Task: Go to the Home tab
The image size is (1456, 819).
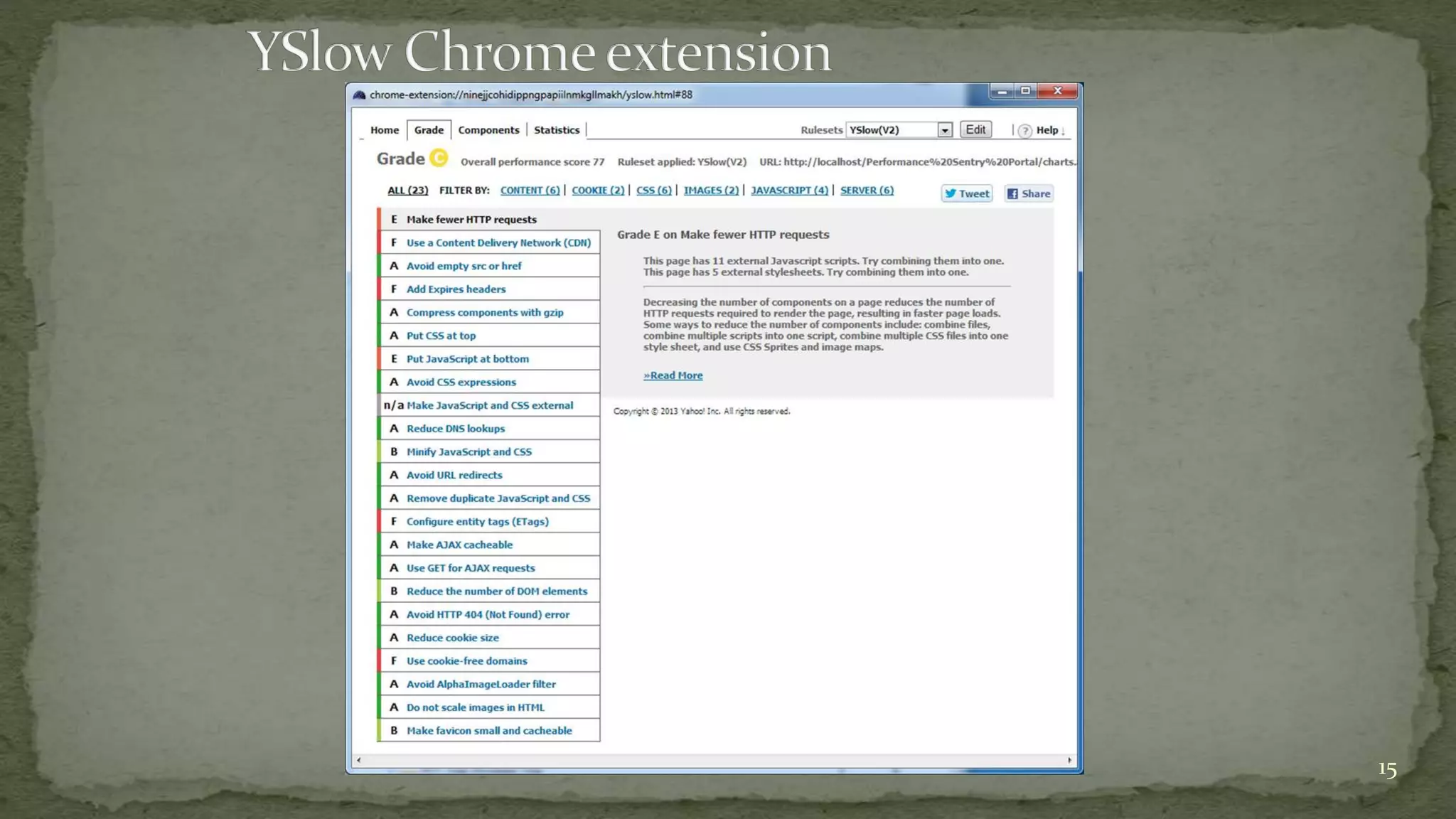Action: pyautogui.click(x=384, y=130)
